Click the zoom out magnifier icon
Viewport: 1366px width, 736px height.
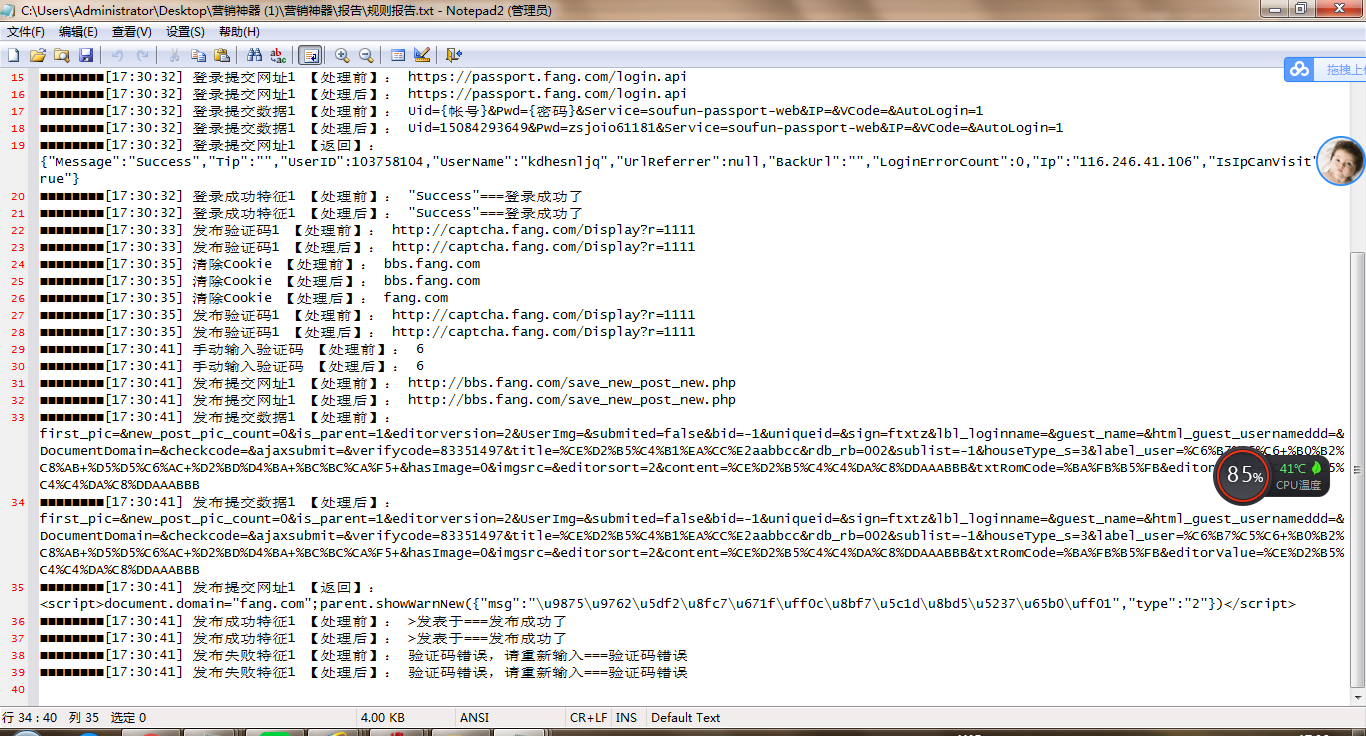pos(366,55)
